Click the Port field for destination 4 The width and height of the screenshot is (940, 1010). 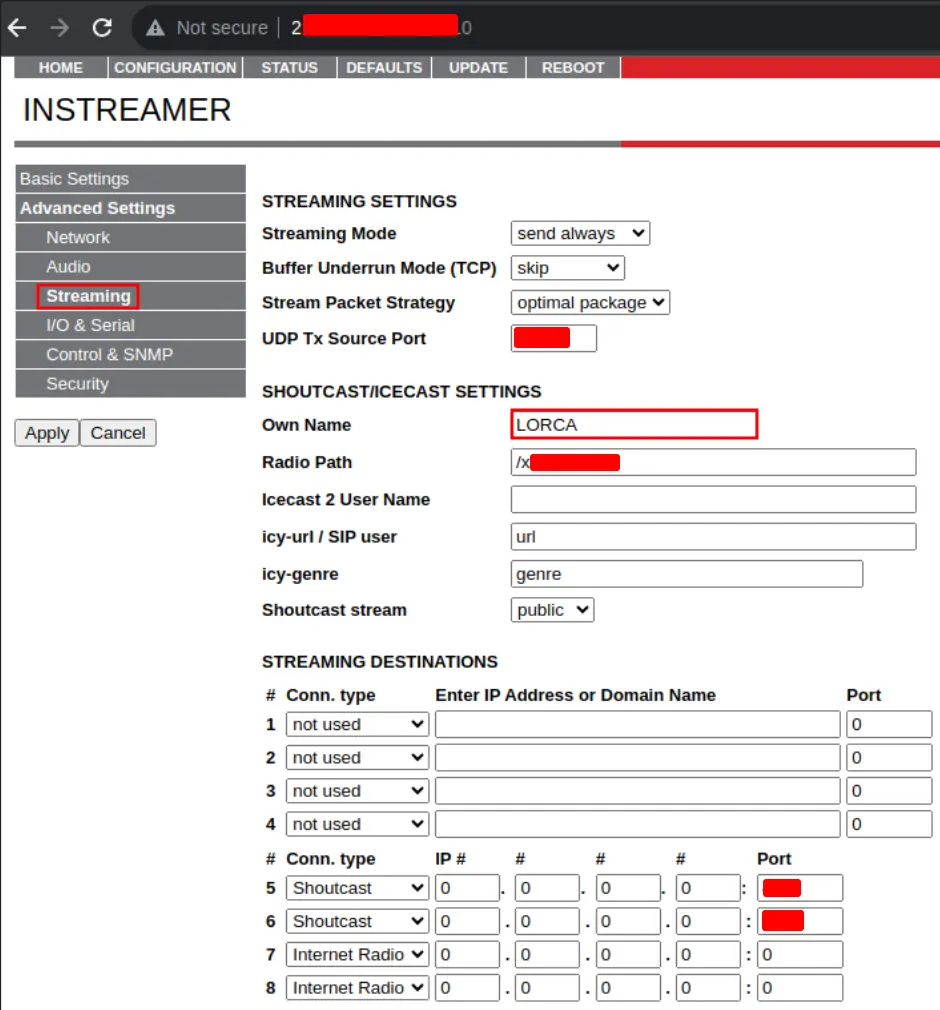(889, 824)
